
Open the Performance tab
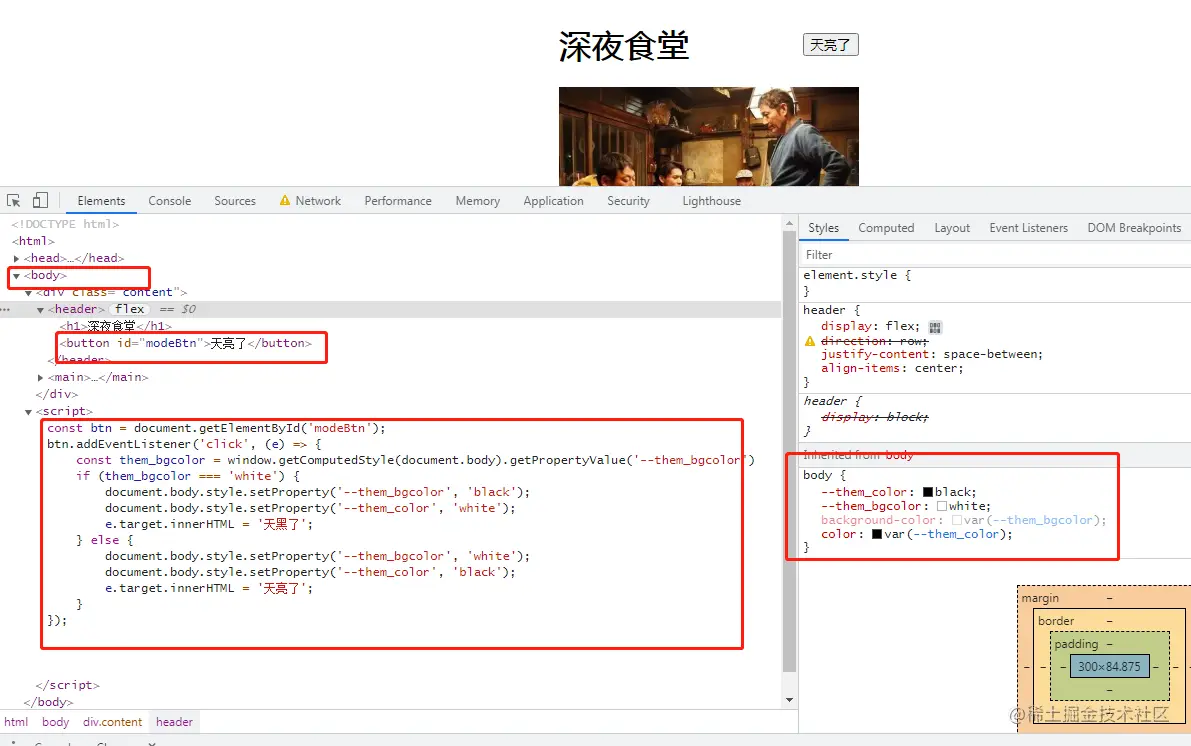click(x=398, y=201)
